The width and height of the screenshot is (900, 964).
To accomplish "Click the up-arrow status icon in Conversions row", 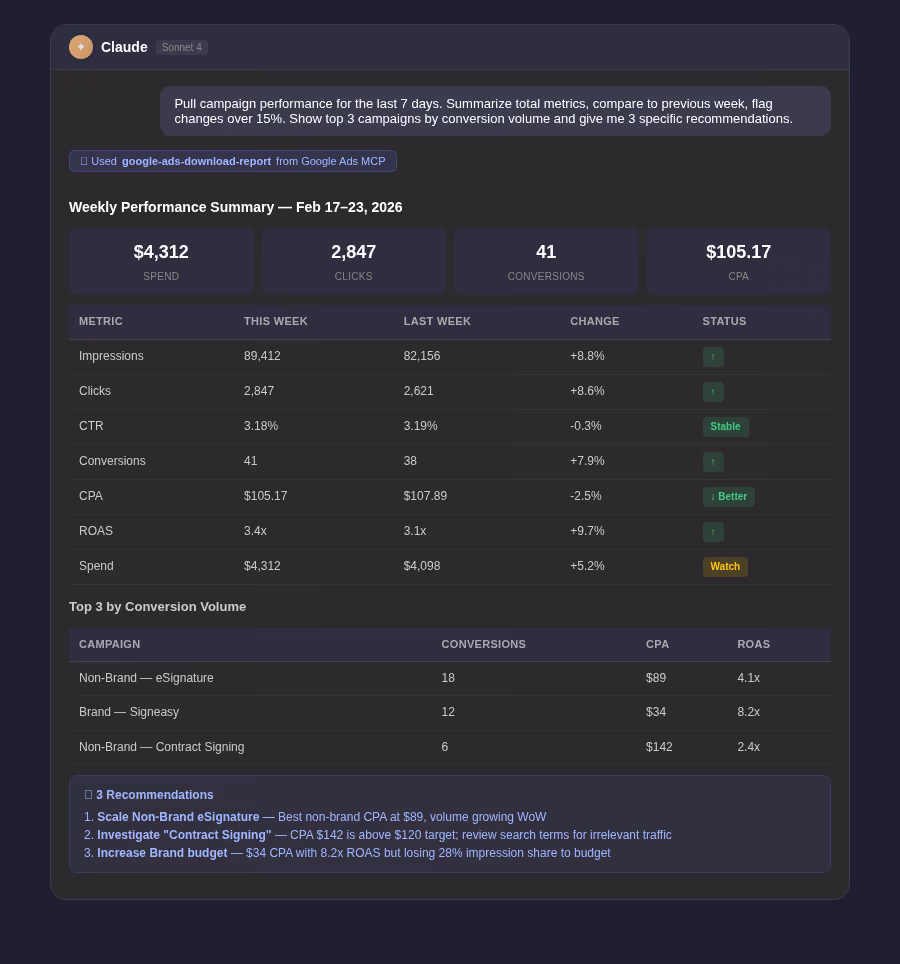I will point(713,462).
